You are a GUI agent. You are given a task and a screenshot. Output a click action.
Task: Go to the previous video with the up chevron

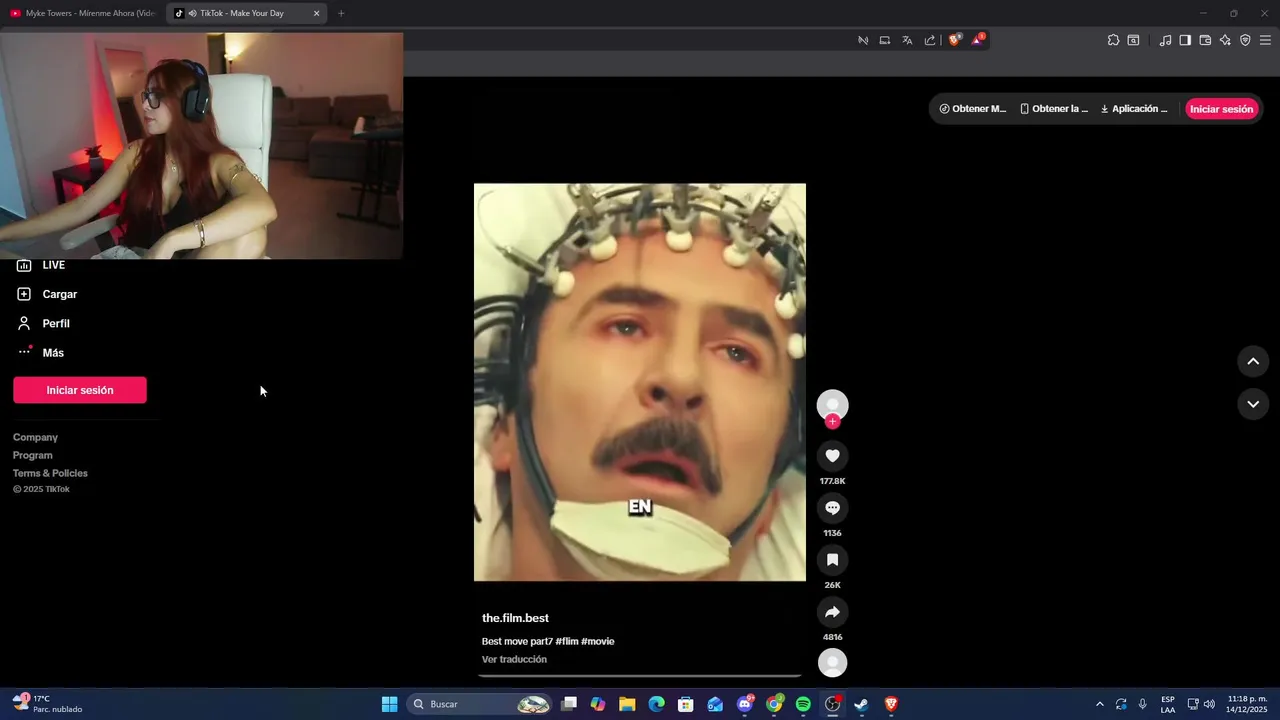pyautogui.click(x=1253, y=362)
